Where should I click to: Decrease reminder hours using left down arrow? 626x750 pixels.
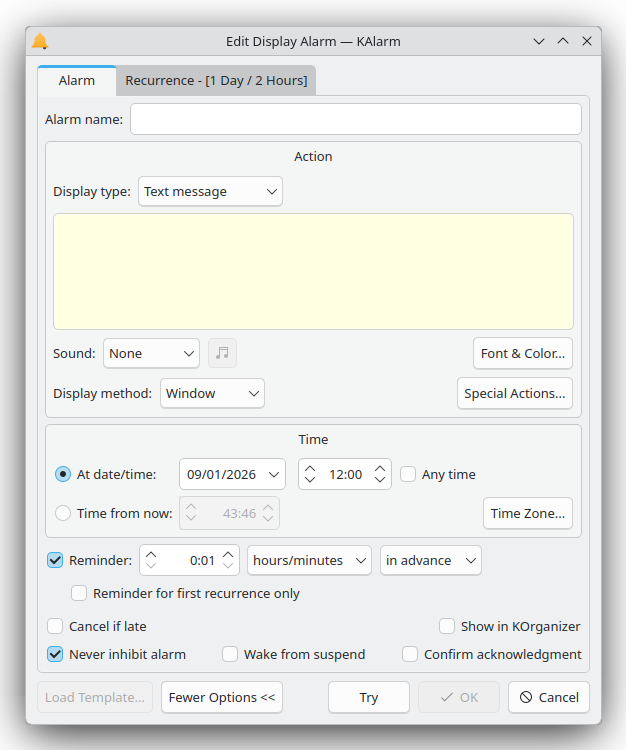(x=151, y=567)
